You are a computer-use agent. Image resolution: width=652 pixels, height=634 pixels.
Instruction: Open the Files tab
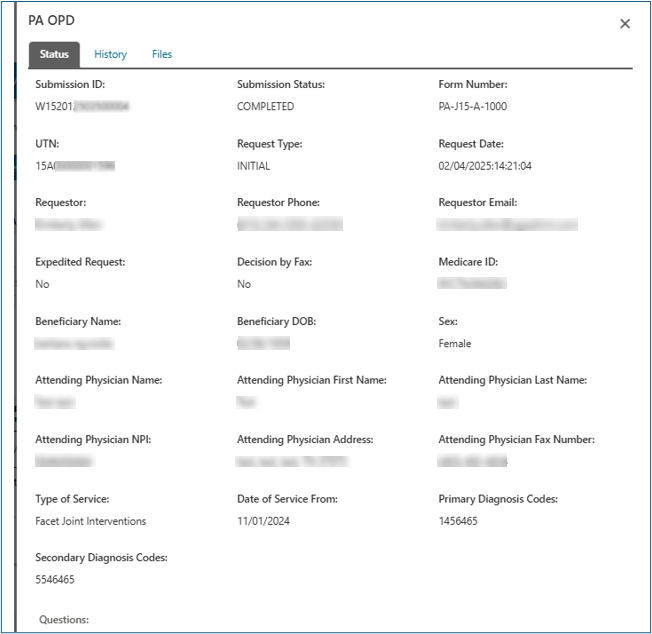[x=162, y=54]
